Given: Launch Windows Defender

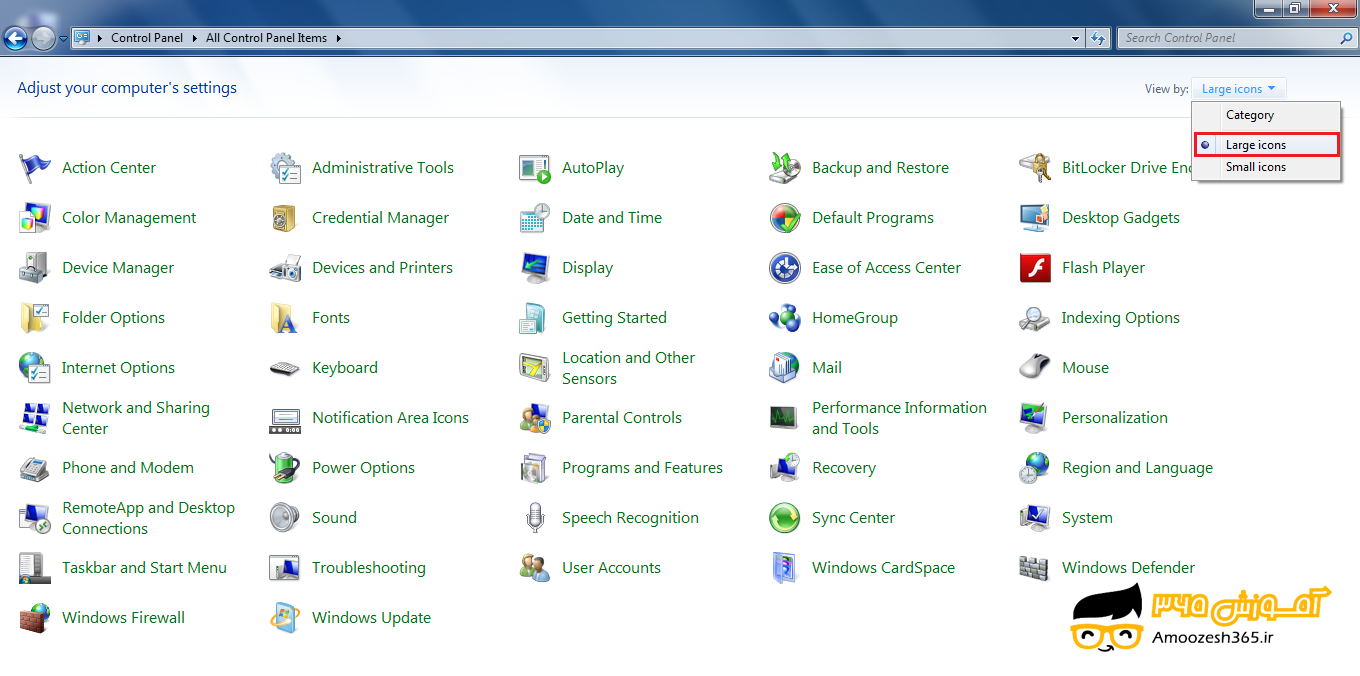Looking at the screenshot, I should tap(1128, 568).
